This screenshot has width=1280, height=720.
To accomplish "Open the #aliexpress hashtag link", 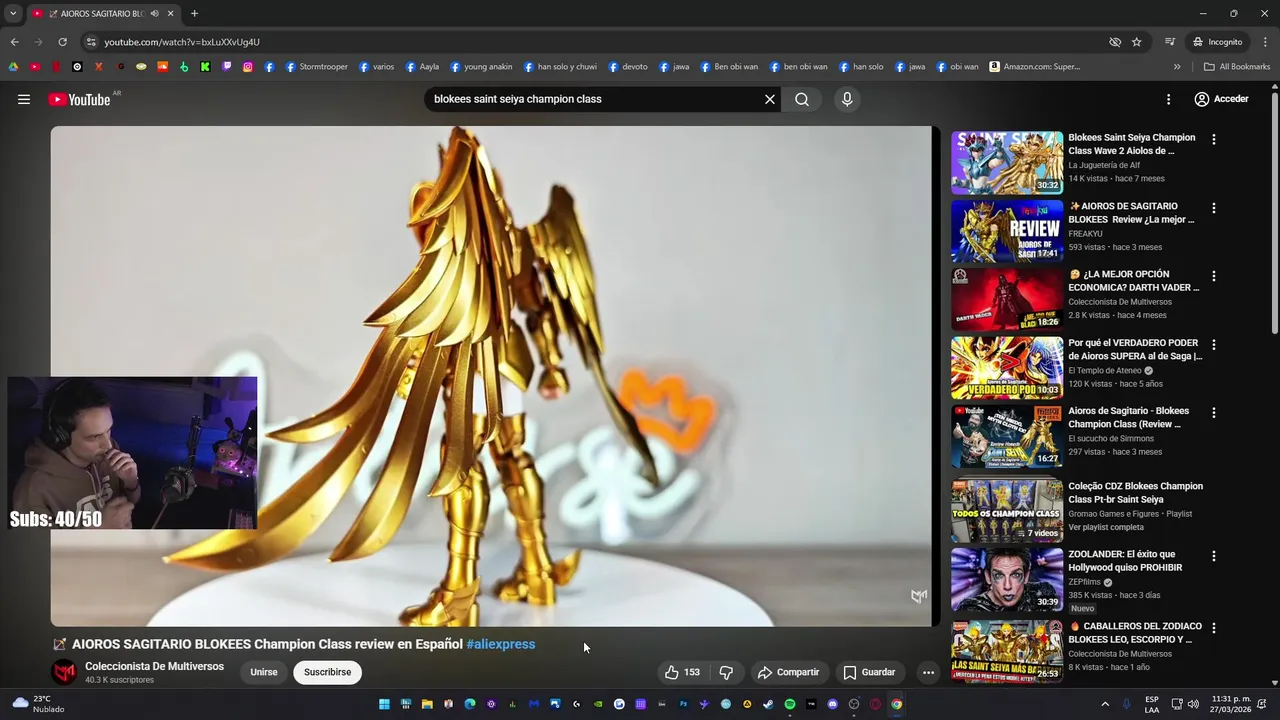I will pos(500,644).
